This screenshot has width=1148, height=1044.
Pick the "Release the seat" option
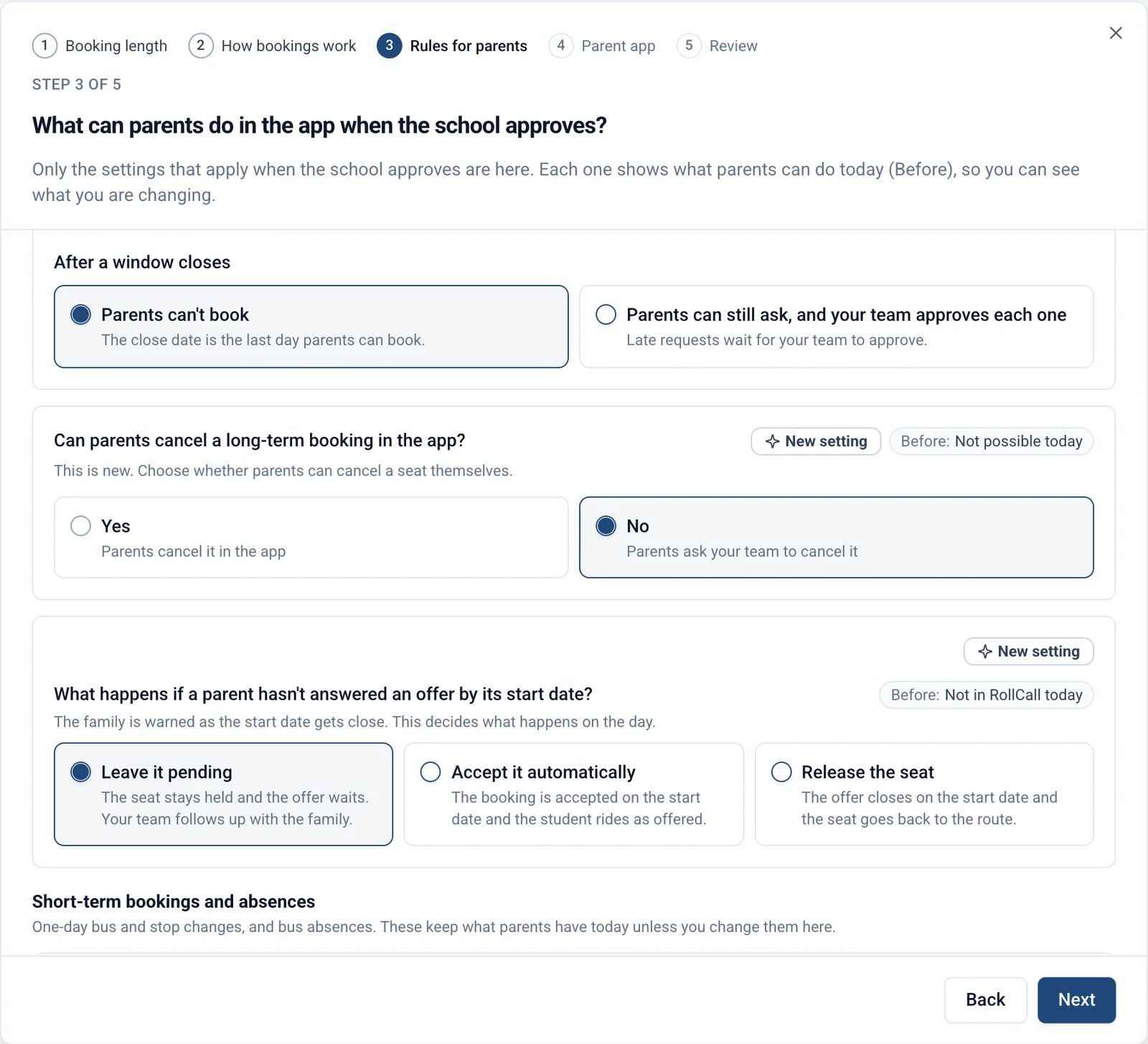click(924, 794)
